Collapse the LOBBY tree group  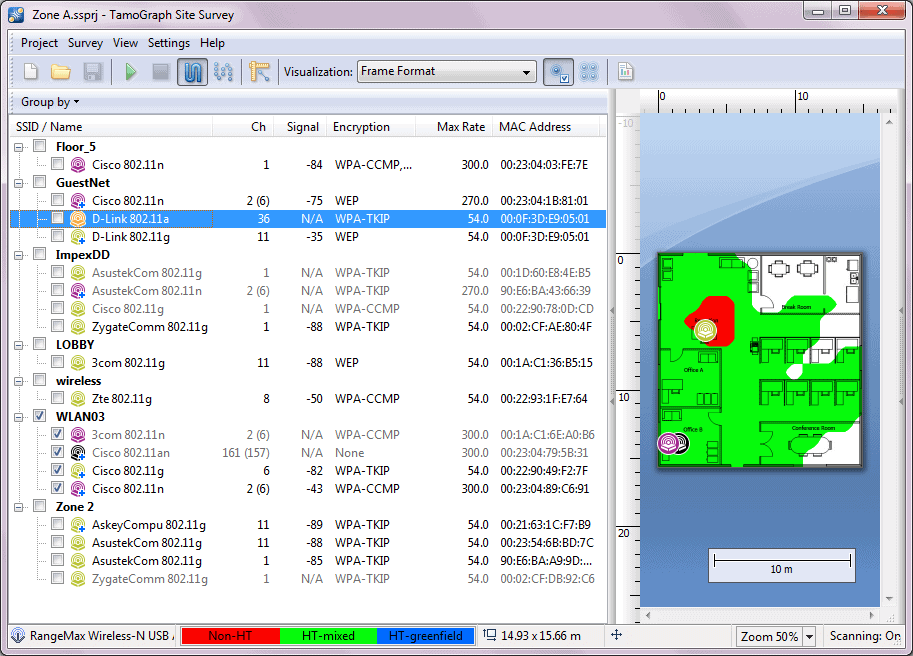click(x=19, y=345)
